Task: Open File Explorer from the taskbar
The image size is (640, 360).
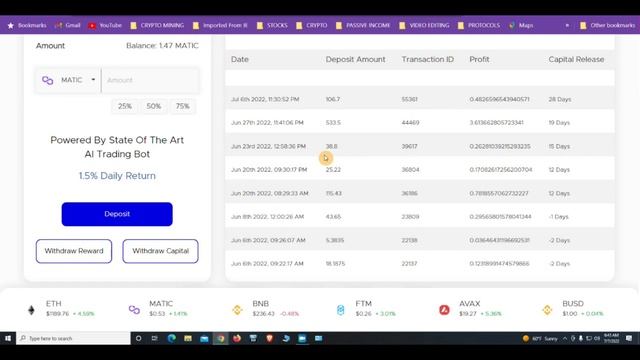Action: click(188, 338)
